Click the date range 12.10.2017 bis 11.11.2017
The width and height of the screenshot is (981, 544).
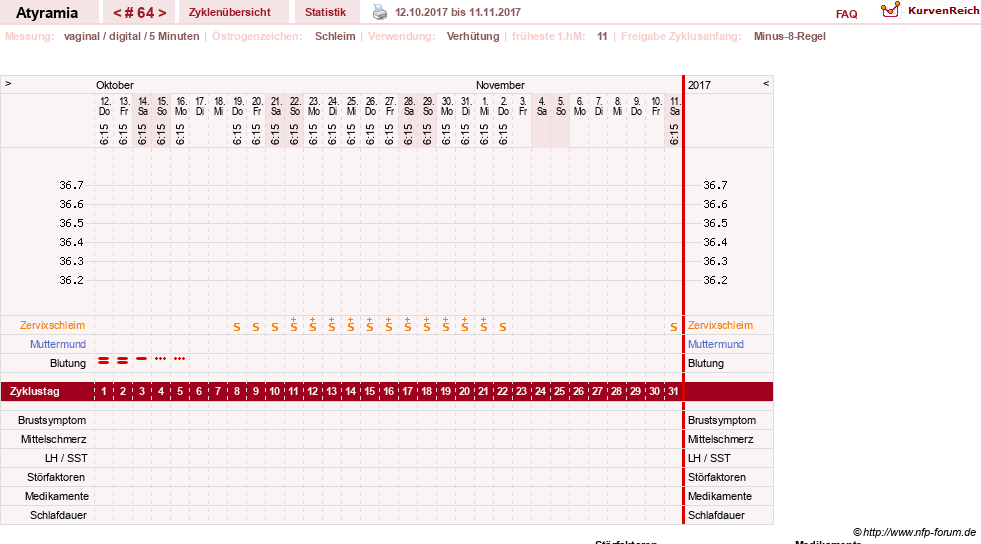click(458, 12)
